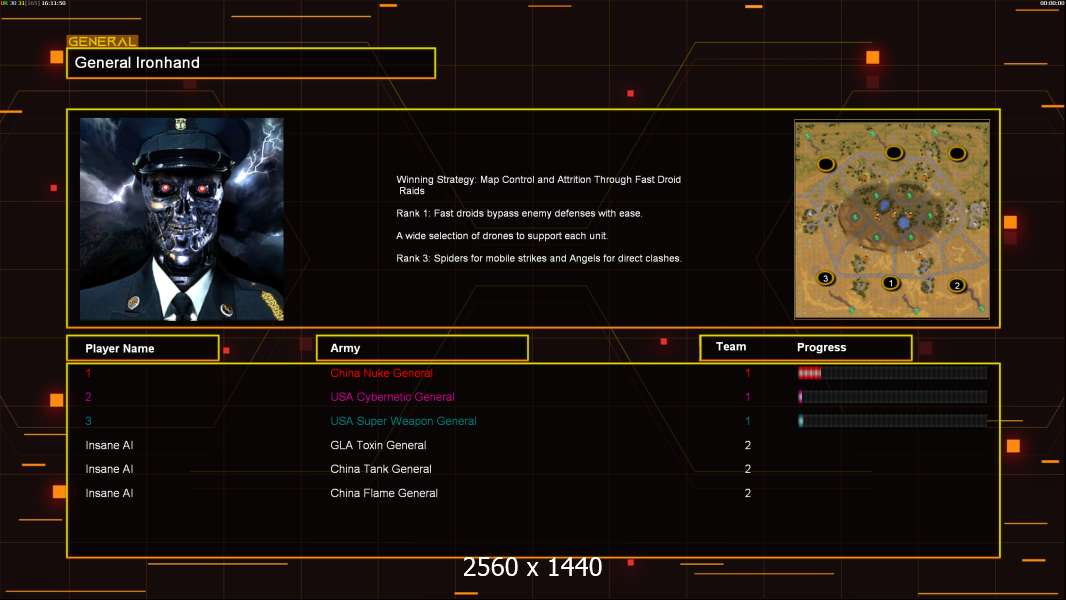This screenshot has width=1066, height=600.
Task: Select start position marker 2 on map
Action: click(957, 285)
